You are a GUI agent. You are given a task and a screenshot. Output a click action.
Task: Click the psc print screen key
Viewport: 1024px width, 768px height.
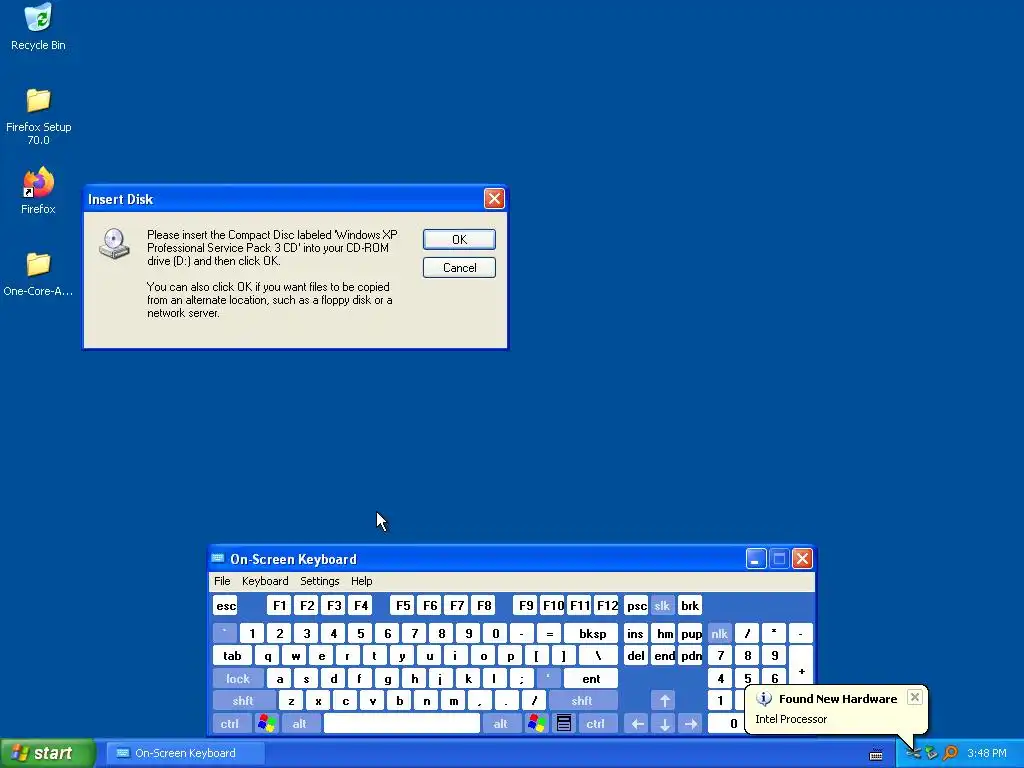(x=636, y=606)
